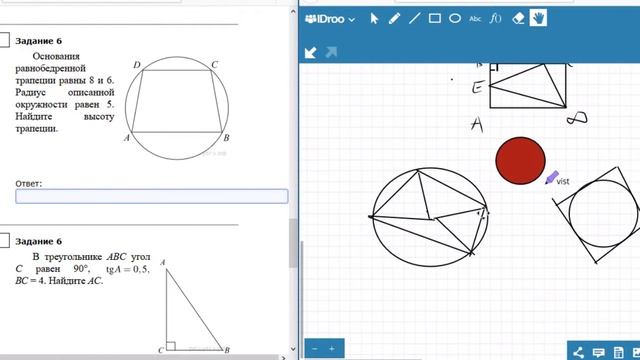The height and width of the screenshot is (360, 640).
Task: Select the straight line tool
Action: point(414,18)
